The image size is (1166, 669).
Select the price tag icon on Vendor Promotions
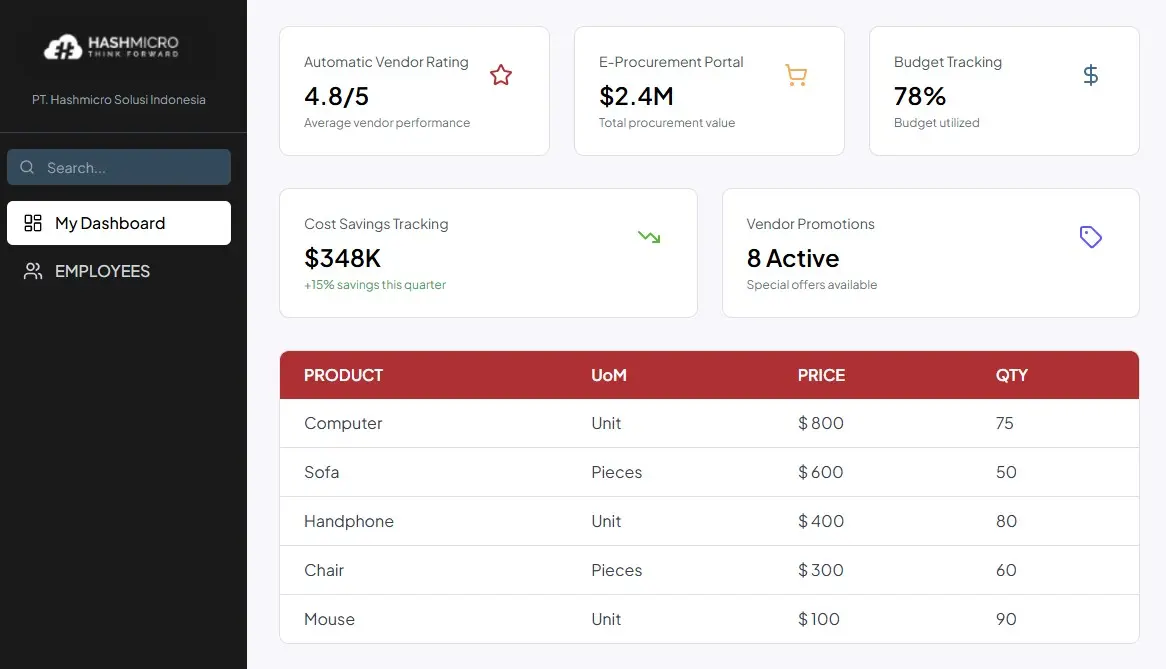1091,237
